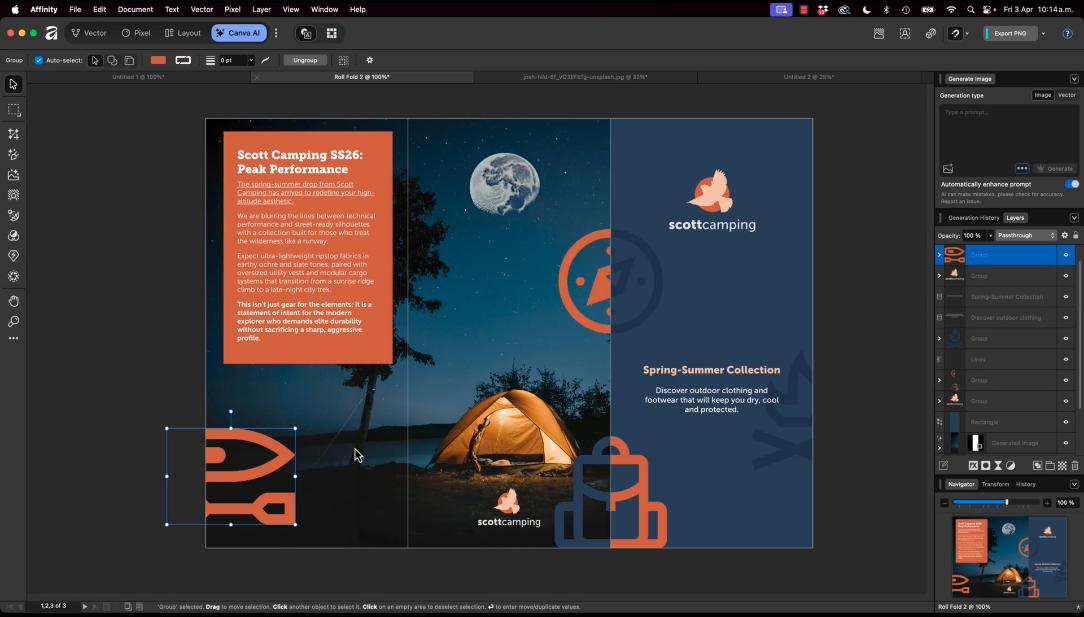Click the Navigator document preview thumbnail
The image size is (1084, 617).
(x=1009, y=557)
